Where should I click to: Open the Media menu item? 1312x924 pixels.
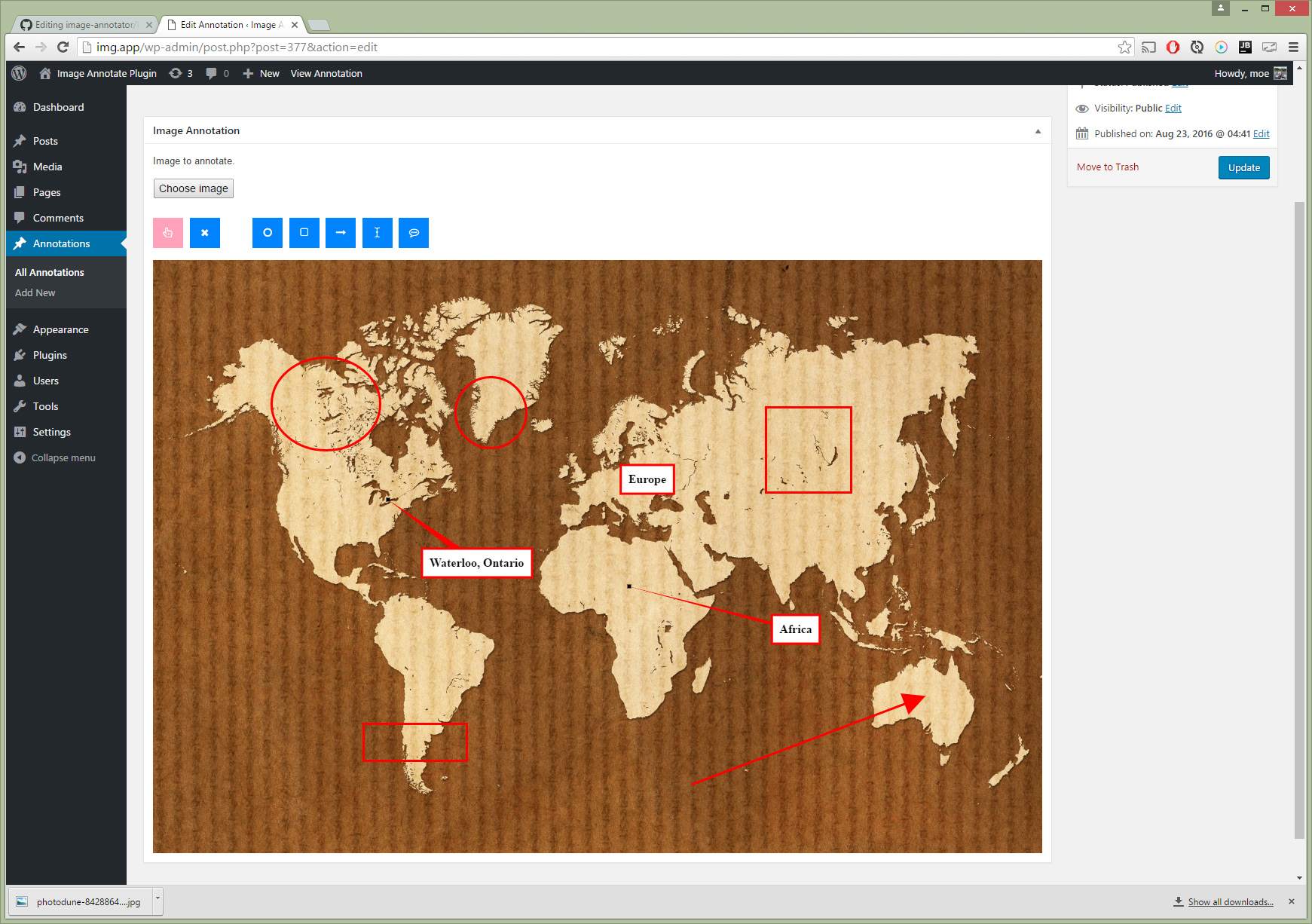(47, 167)
